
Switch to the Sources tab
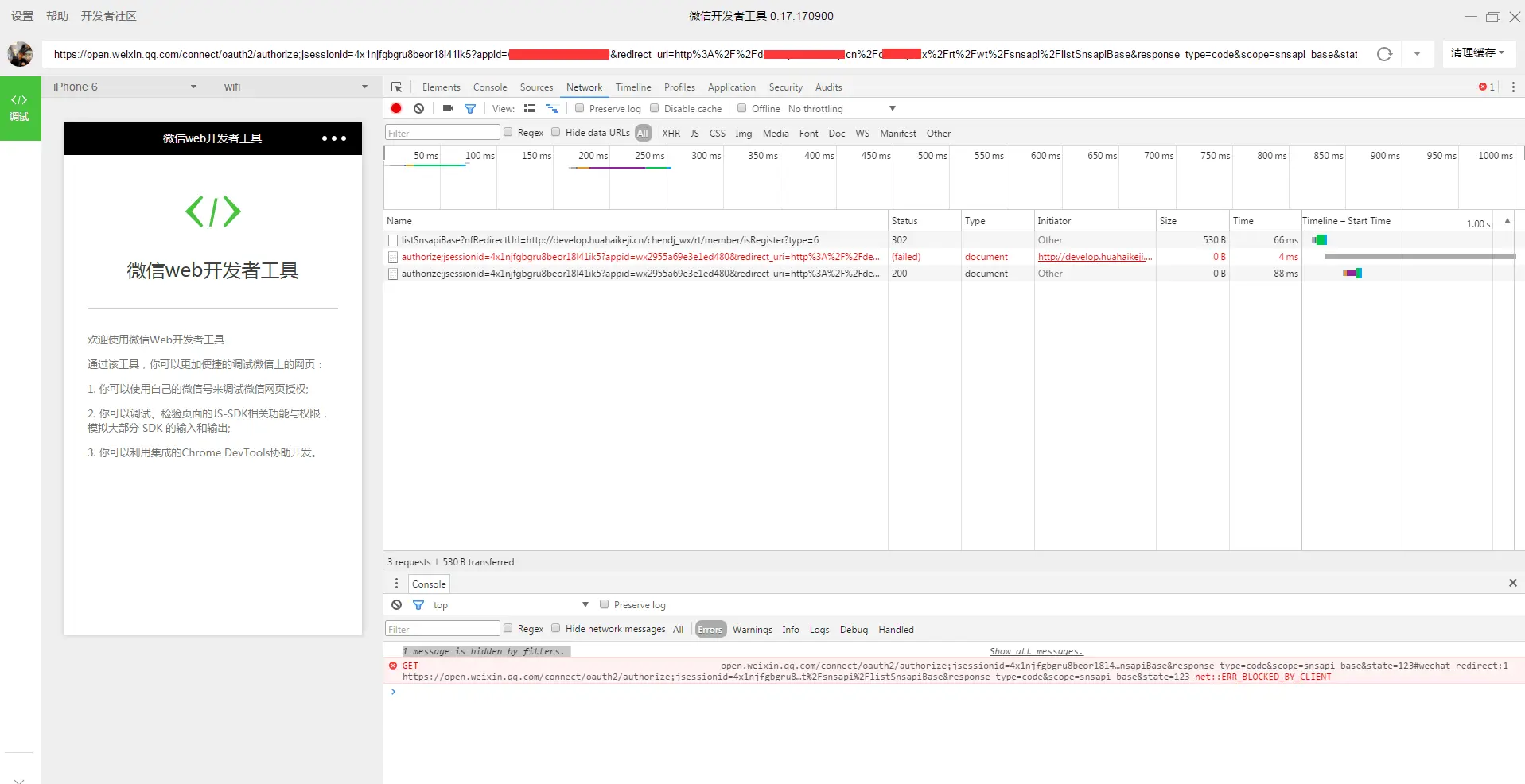click(x=536, y=87)
